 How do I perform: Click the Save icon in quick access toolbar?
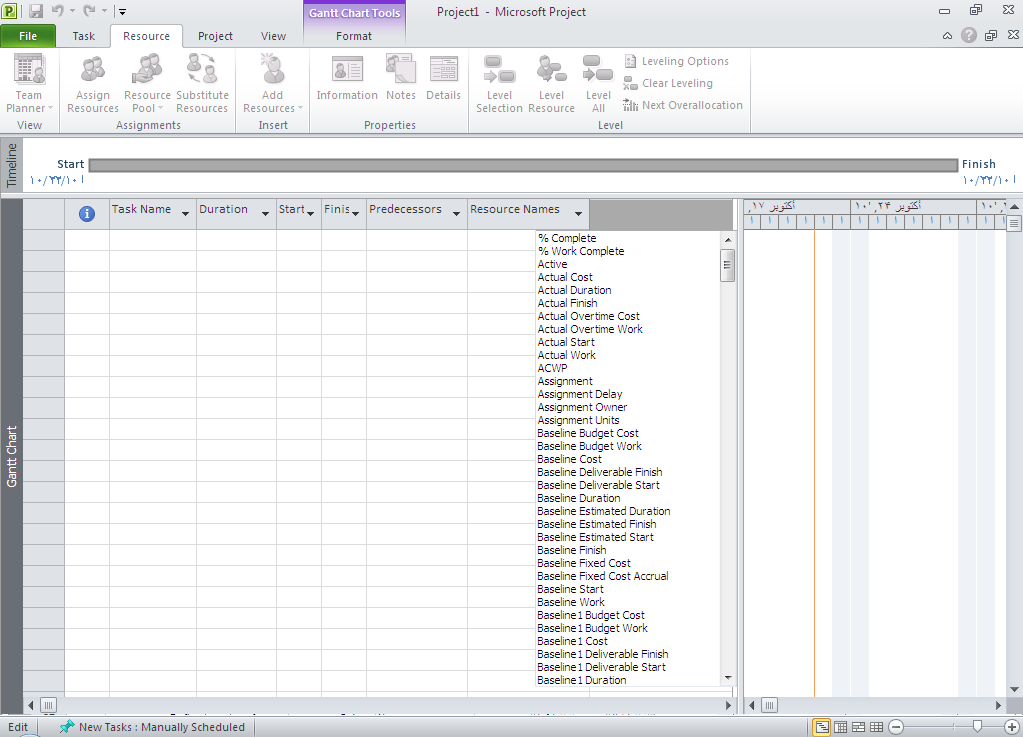36,12
